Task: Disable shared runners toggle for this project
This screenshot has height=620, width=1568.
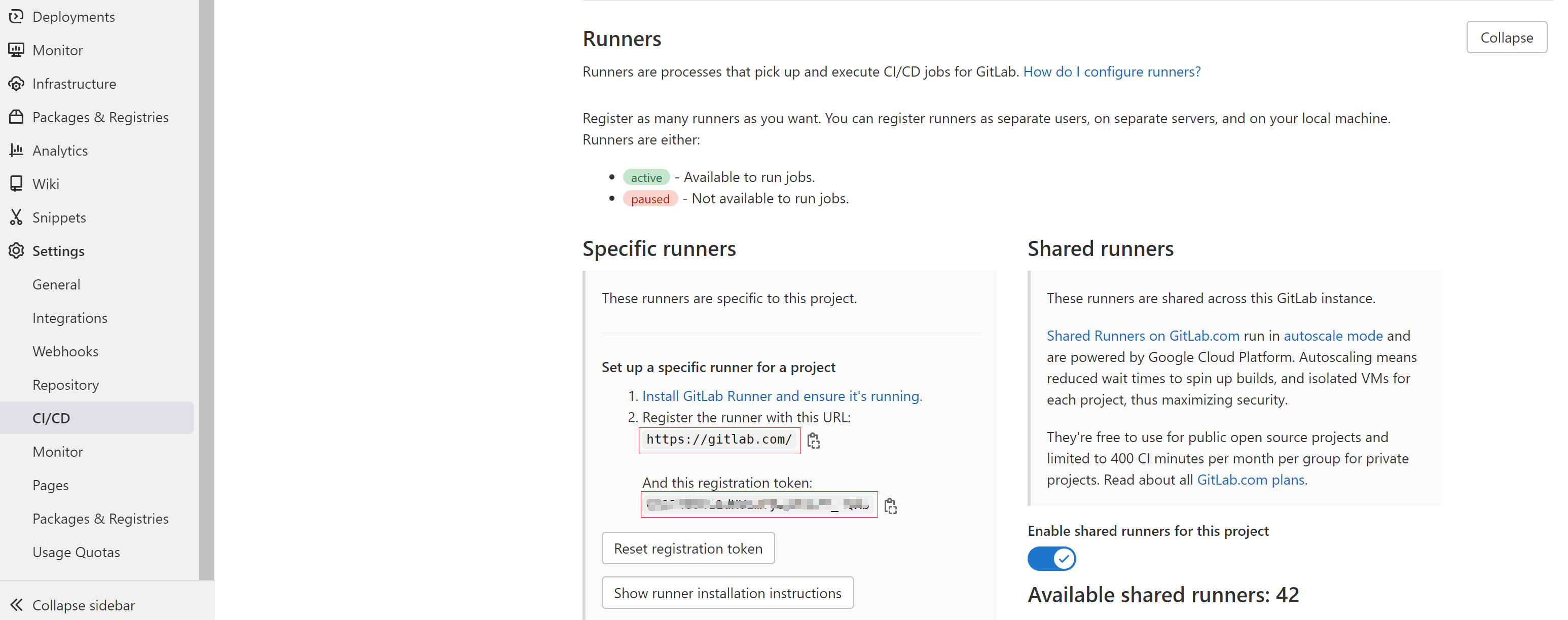Action: 1051,559
